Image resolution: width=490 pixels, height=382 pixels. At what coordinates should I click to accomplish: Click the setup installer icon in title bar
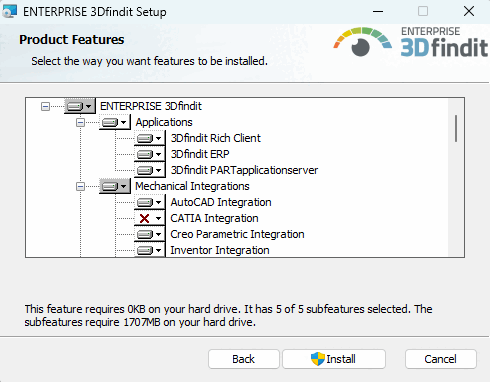coord(9,12)
